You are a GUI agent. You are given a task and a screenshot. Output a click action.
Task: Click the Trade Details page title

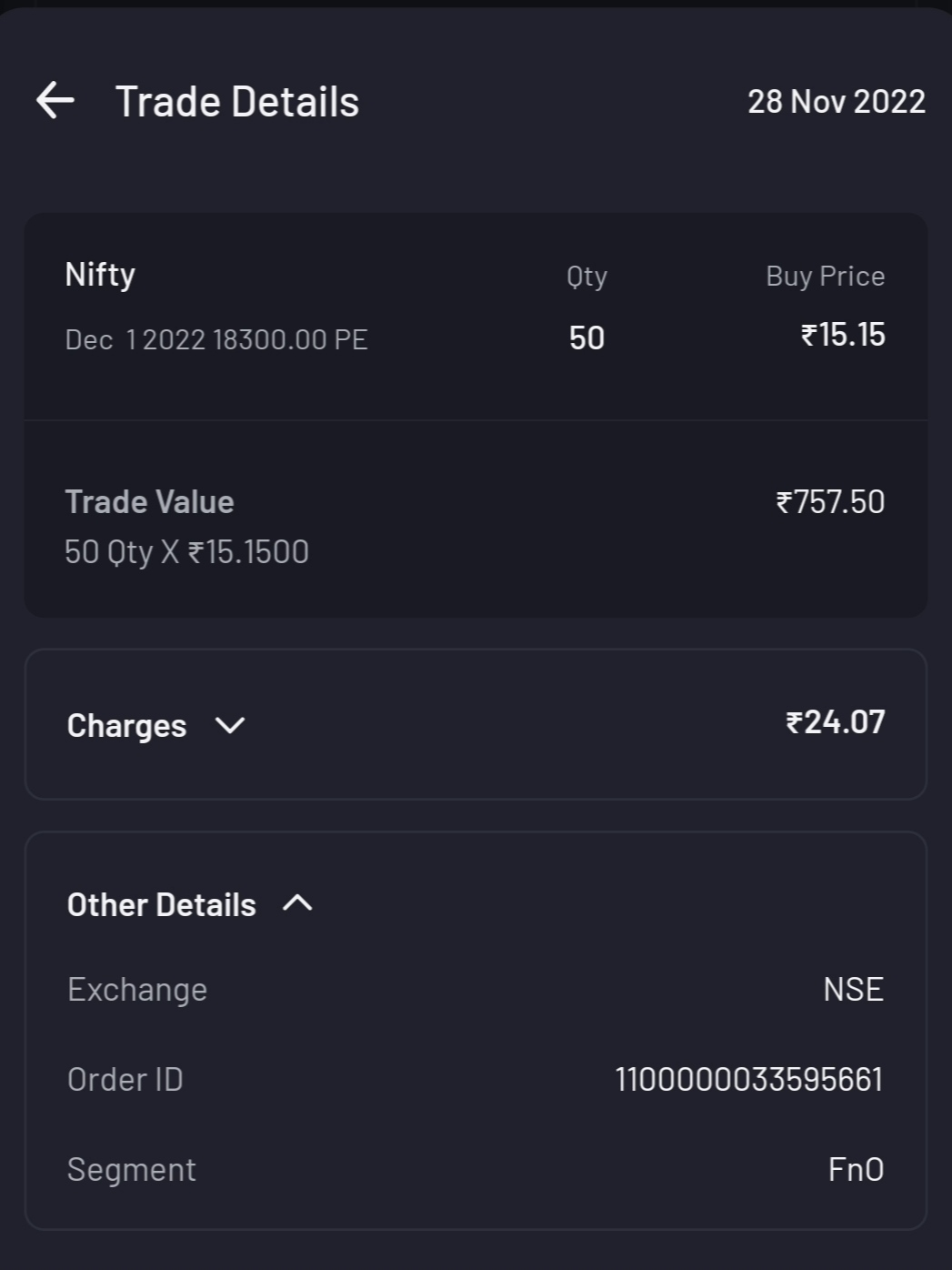(237, 101)
